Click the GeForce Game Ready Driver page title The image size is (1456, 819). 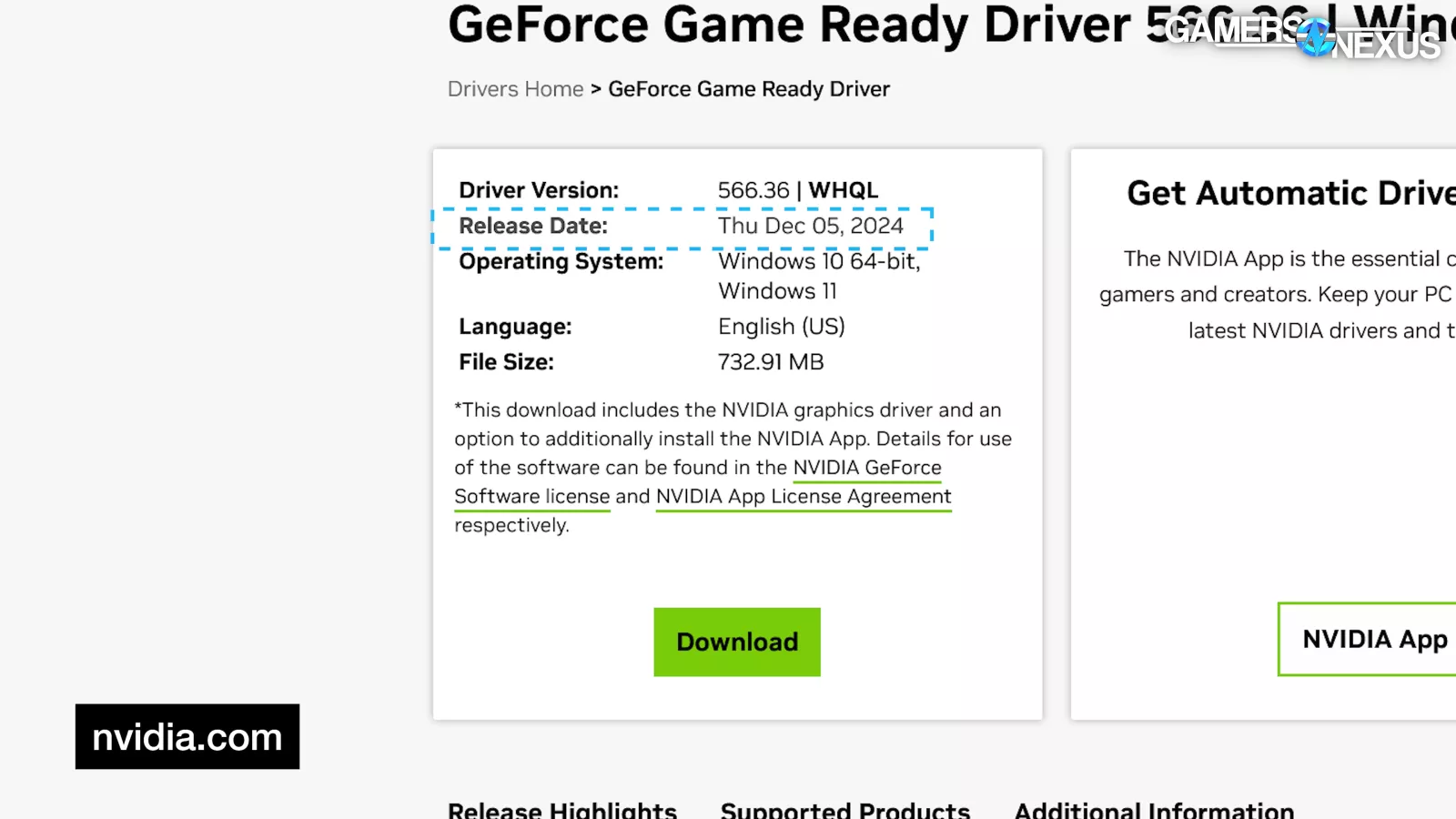pyautogui.click(x=788, y=25)
